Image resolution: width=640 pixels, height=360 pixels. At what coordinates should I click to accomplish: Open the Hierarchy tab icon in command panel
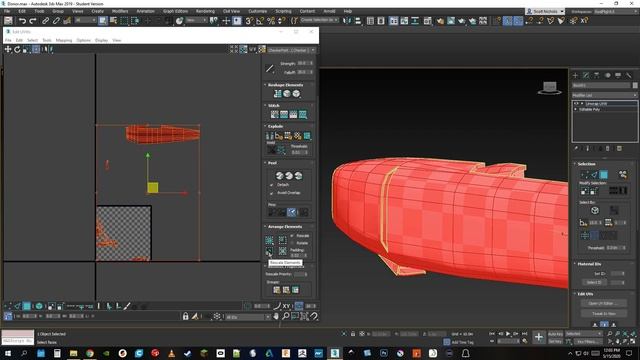597,76
